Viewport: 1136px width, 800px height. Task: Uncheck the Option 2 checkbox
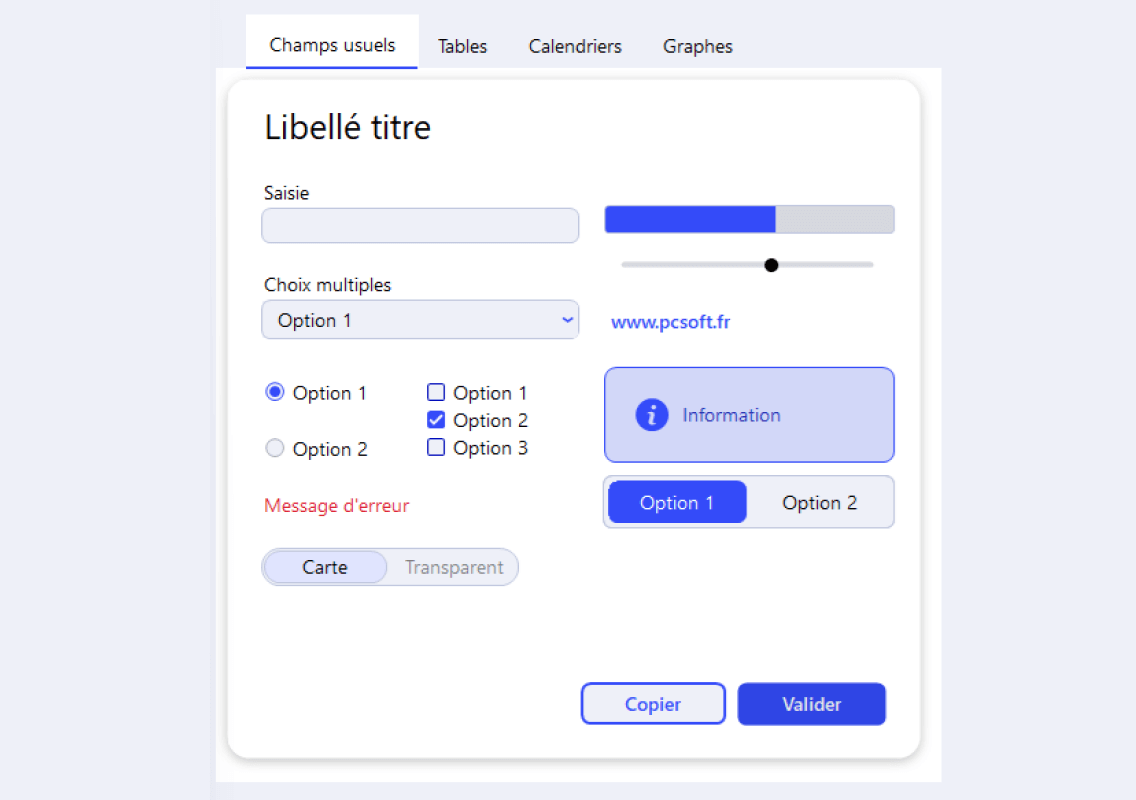click(436, 420)
